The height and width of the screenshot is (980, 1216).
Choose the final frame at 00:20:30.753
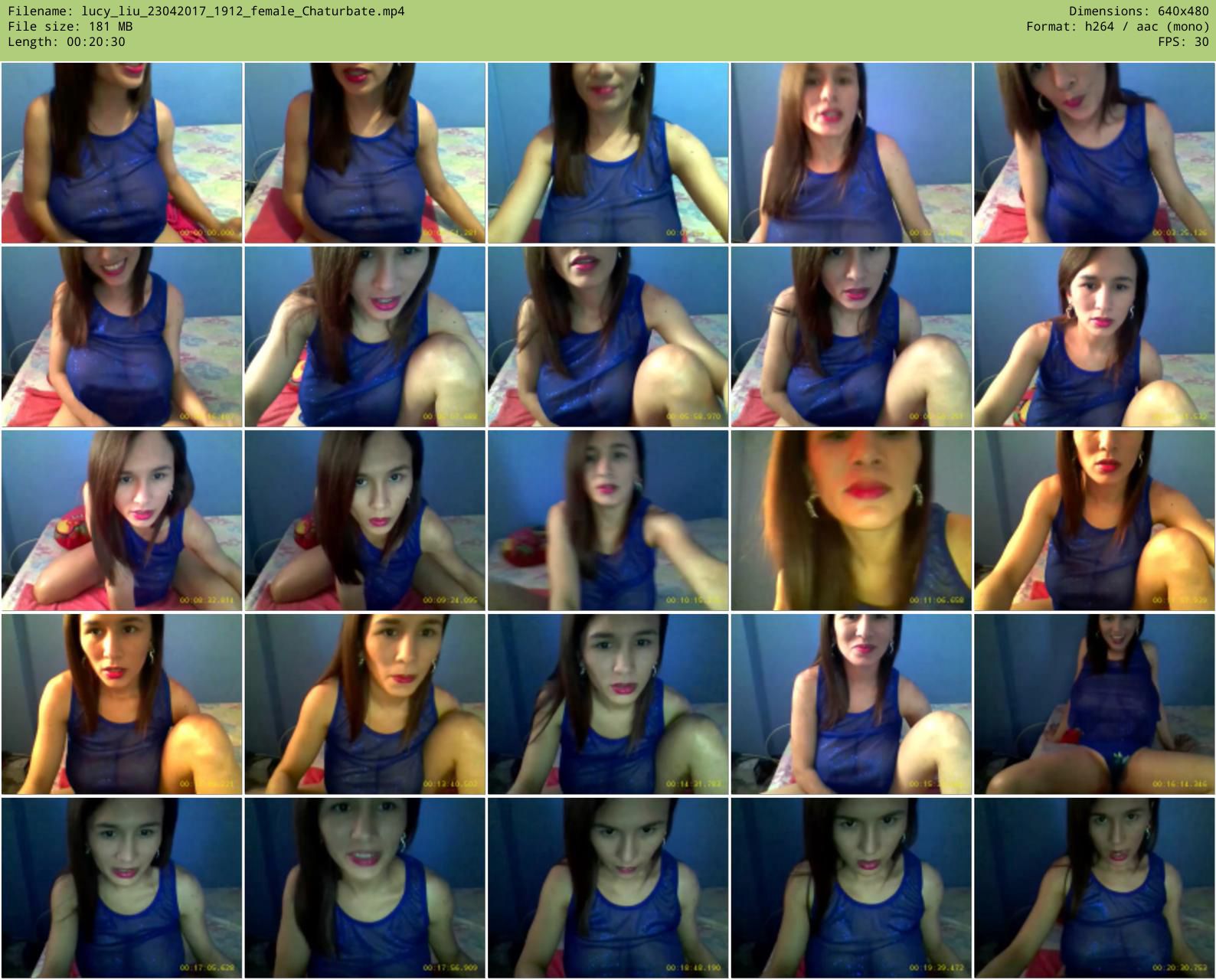[x=1094, y=888]
